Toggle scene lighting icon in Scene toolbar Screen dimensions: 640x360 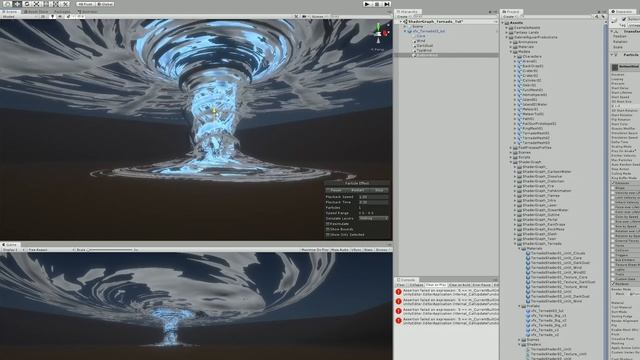(52, 17)
